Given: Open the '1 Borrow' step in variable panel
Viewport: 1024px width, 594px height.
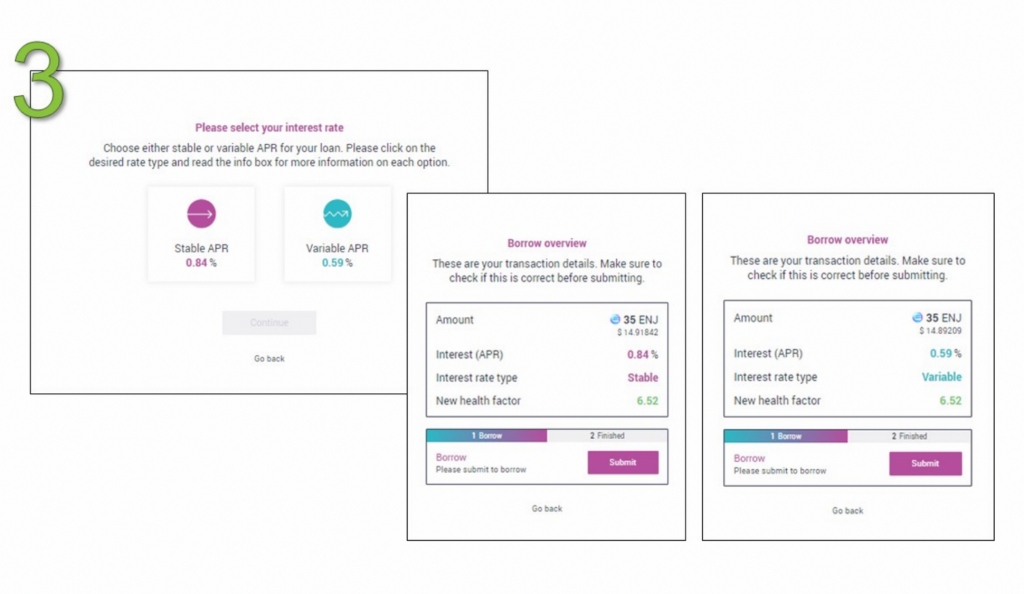Looking at the screenshot, I should point(786,436).
